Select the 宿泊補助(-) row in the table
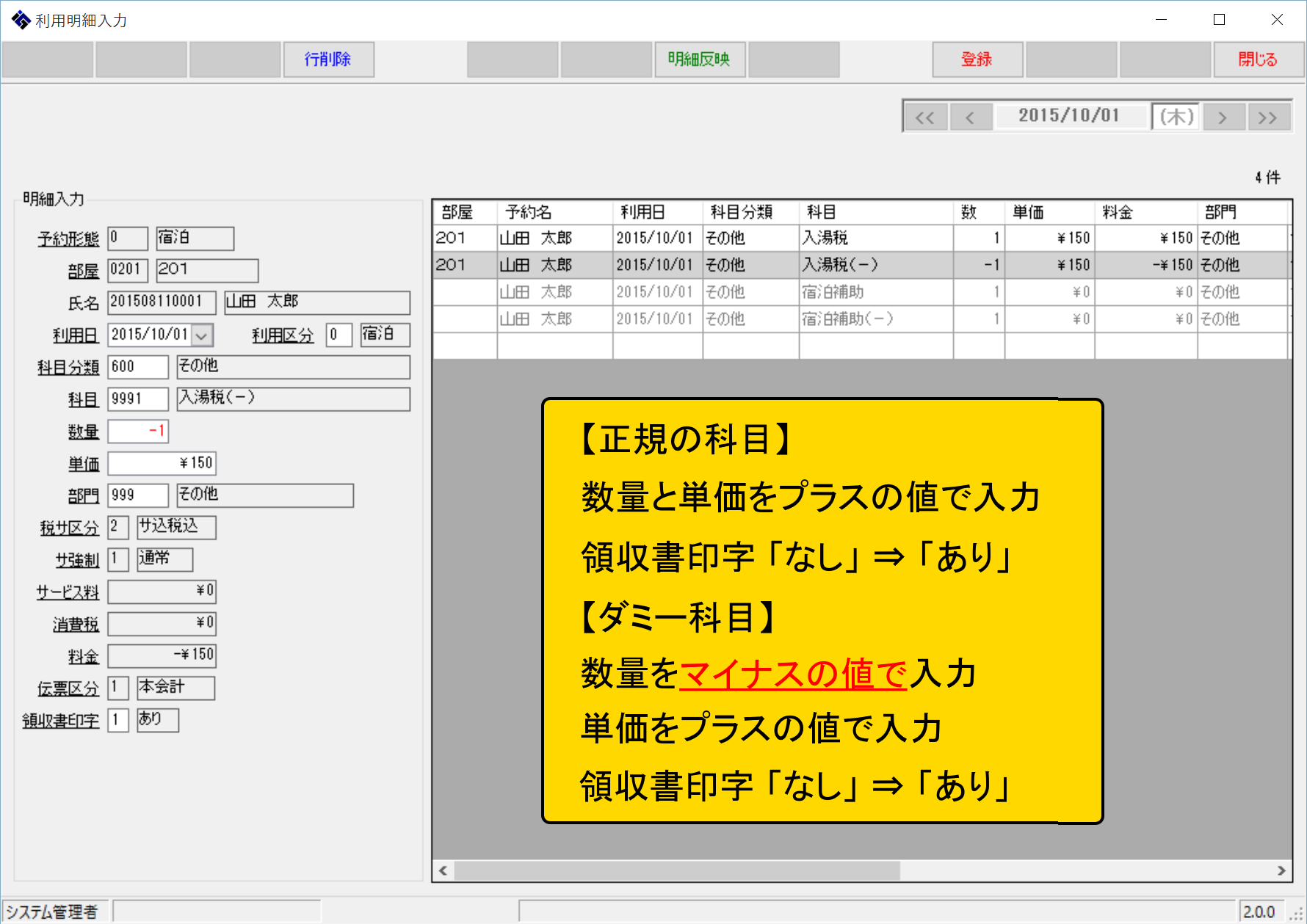 tap(862, 319)
